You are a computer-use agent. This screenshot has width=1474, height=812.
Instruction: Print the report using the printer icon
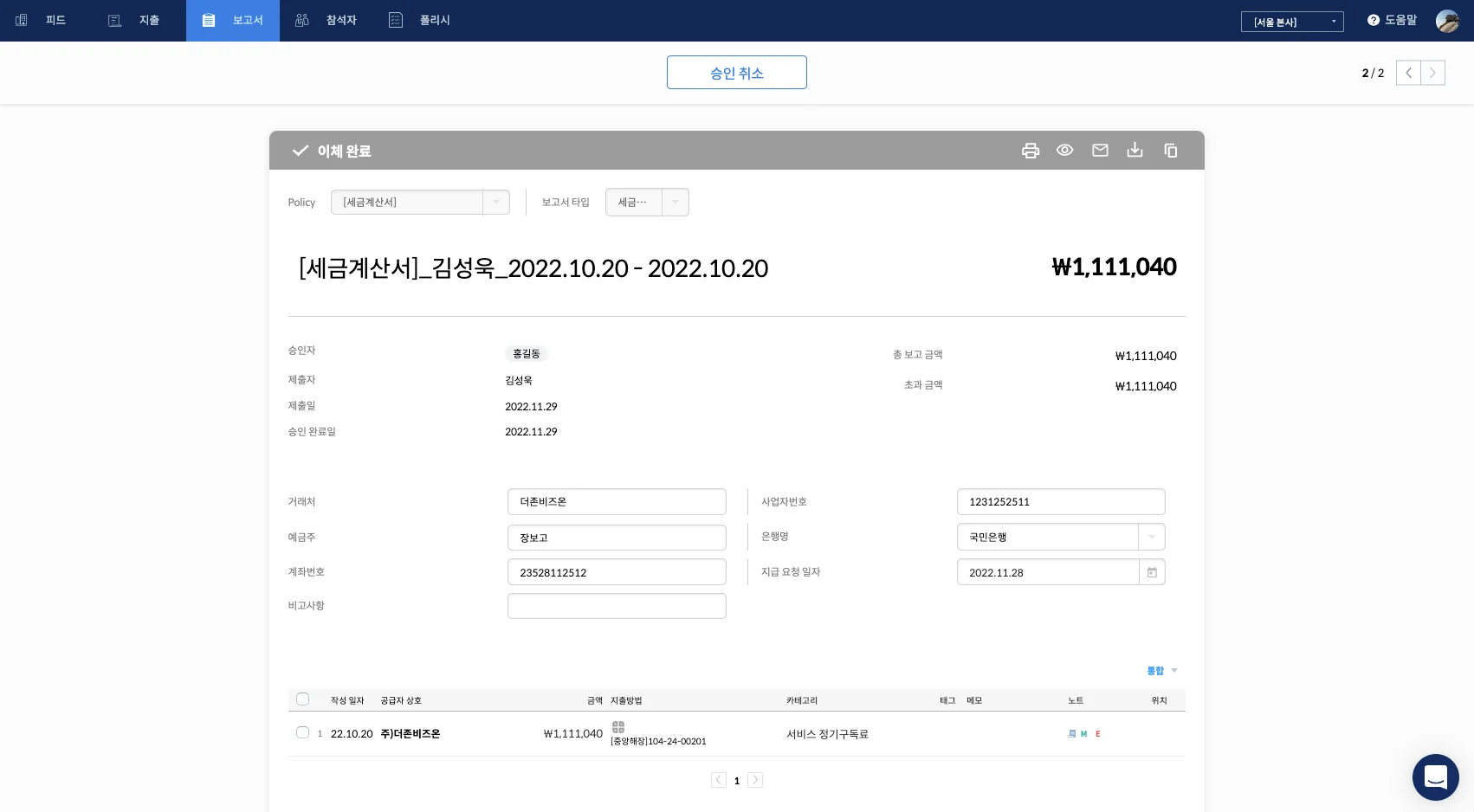tap(1030, 150)
